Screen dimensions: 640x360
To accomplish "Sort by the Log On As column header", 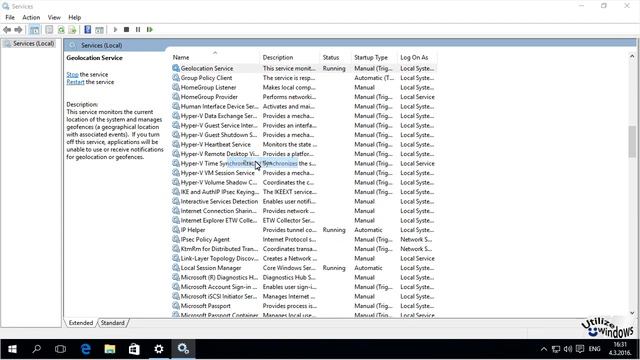I will [x=417, y=58].
